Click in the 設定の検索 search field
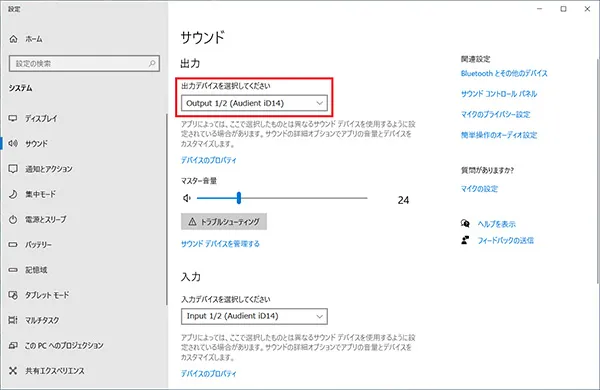 tap(84, 64)
